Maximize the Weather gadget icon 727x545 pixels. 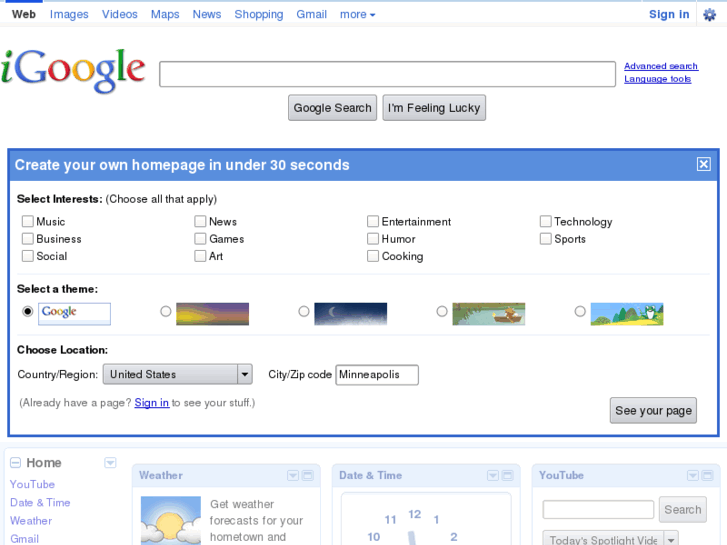308,475
